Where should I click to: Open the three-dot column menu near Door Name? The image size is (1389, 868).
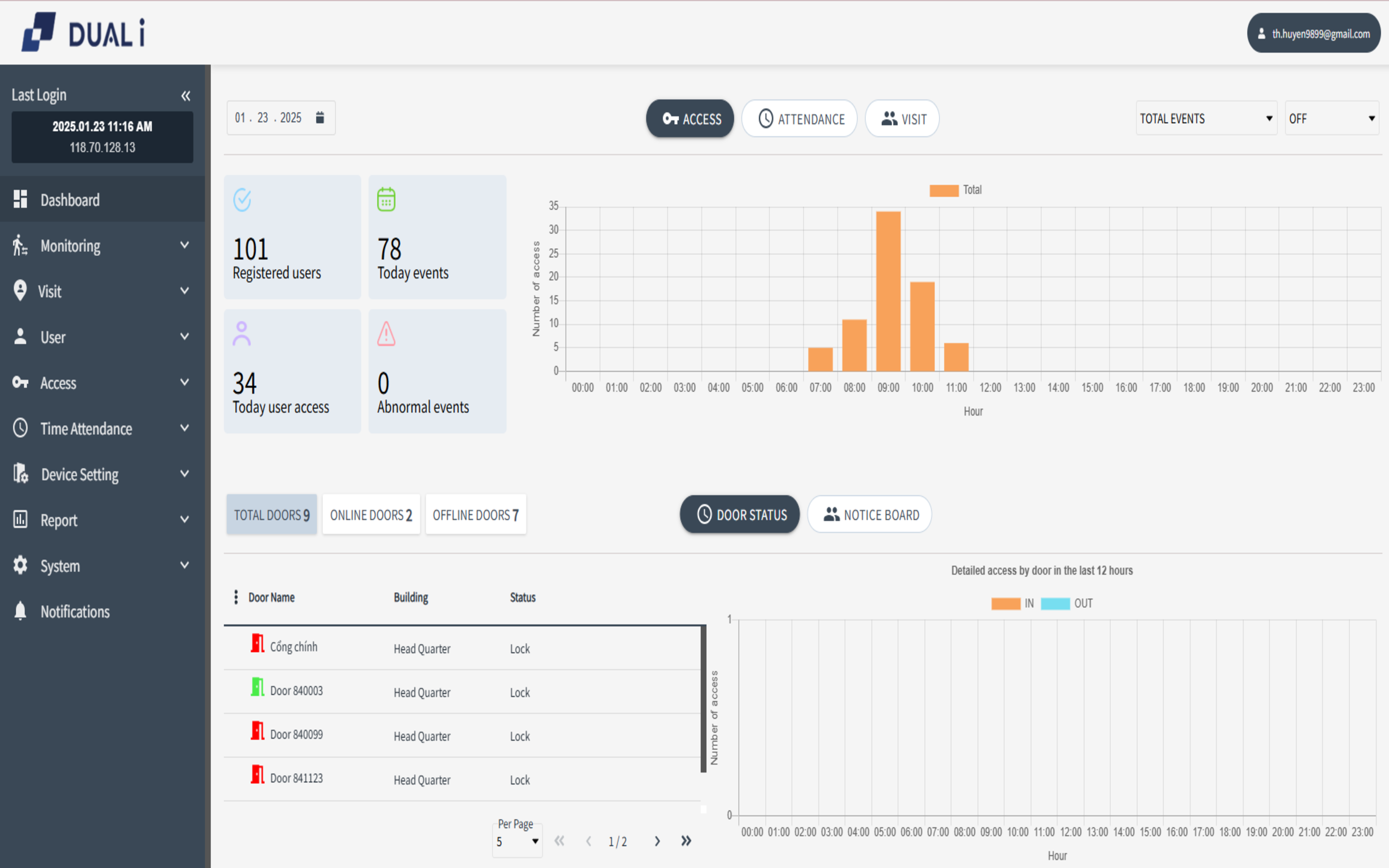tap(236, 597)
